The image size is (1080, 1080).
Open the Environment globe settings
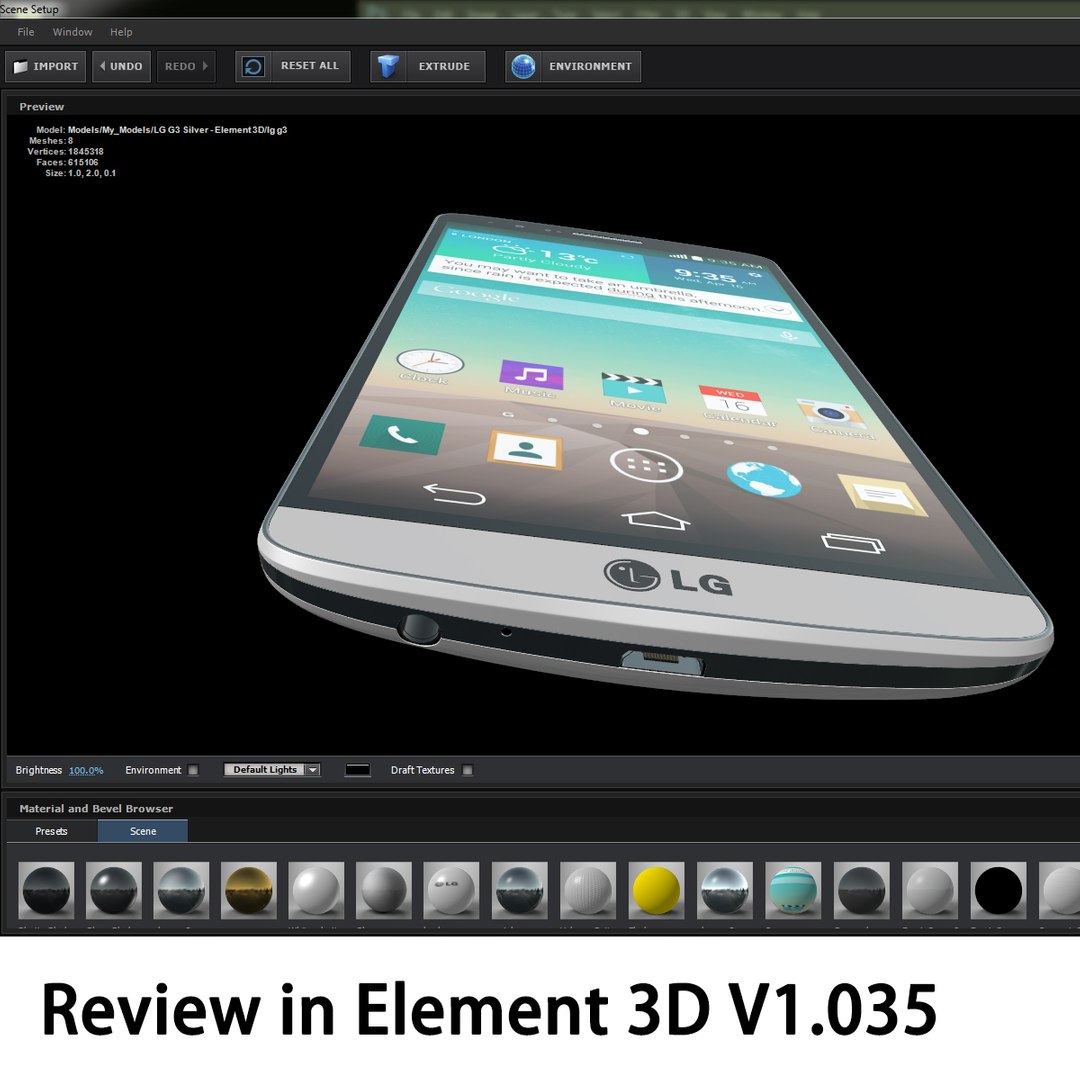point(573,66)
